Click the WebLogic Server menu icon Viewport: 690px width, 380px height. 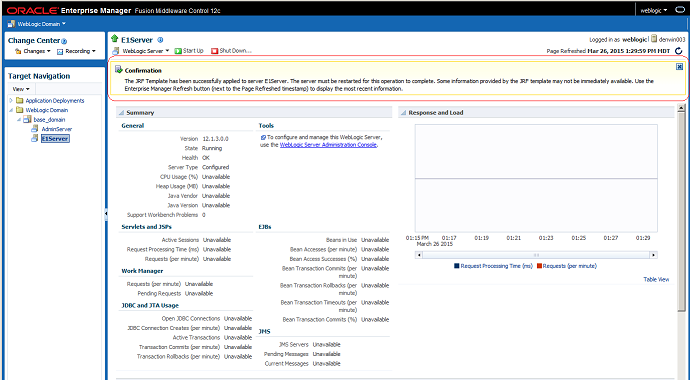pos(116,51)
